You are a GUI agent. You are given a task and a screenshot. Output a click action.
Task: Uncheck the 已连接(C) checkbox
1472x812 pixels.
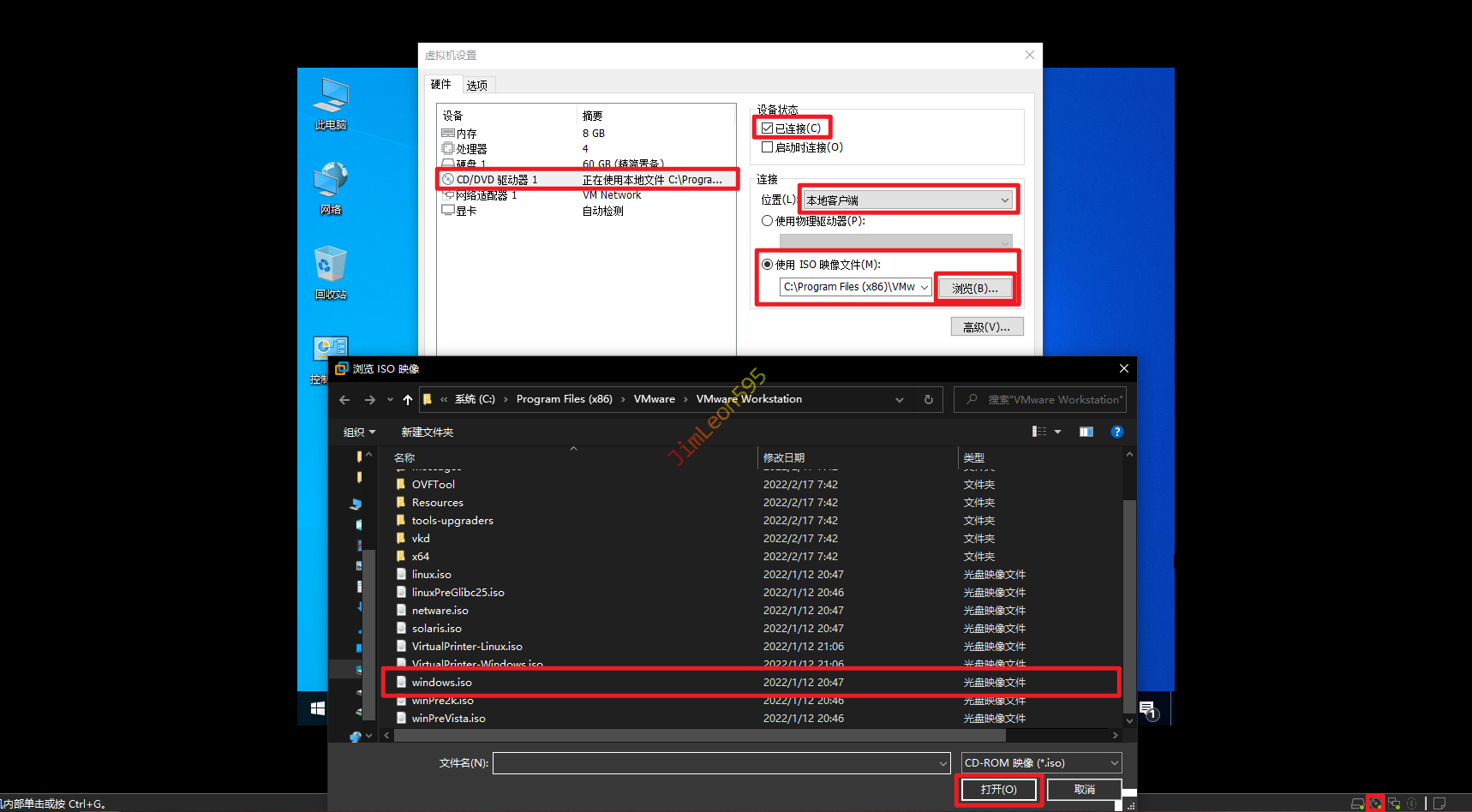tap(768, 128)
